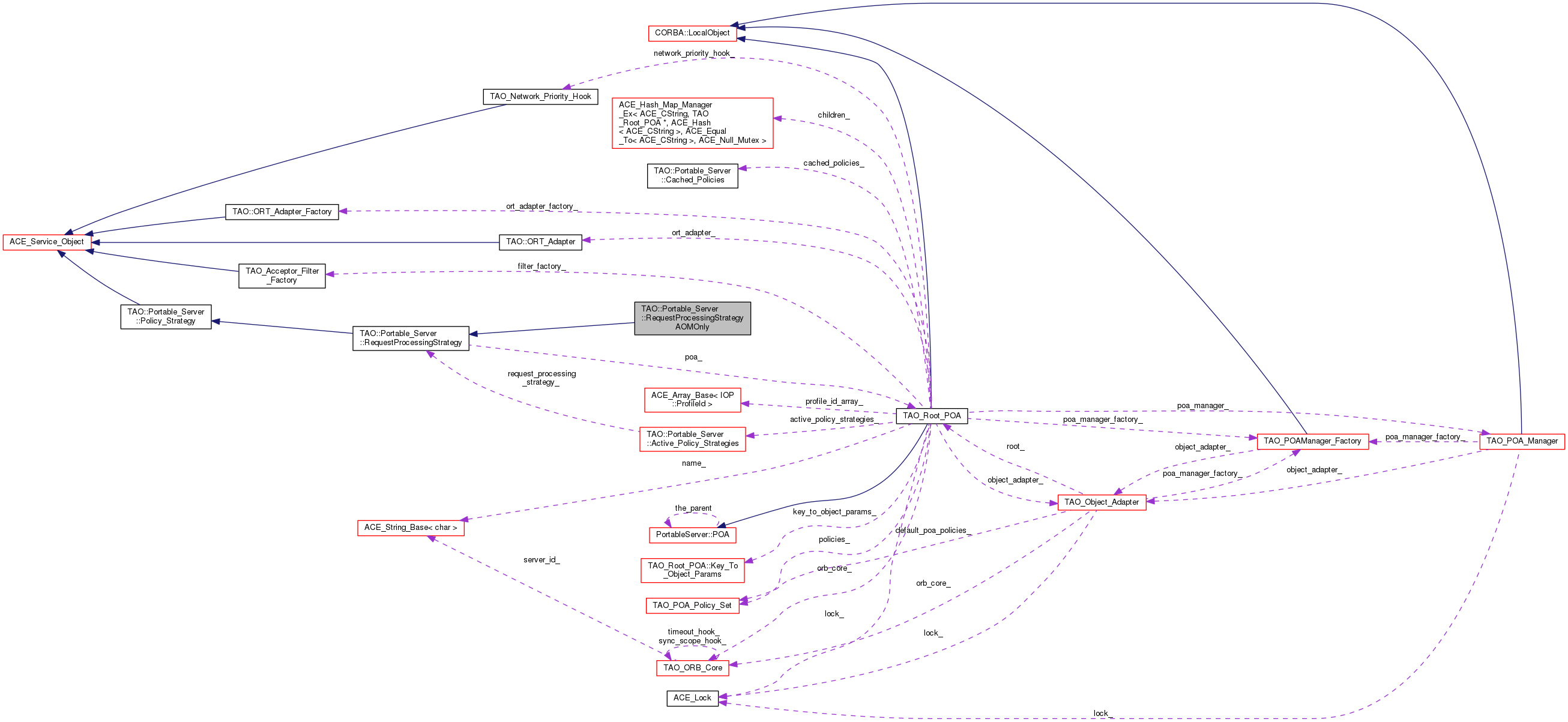The image size is (1568, 722).
Task: Click the ACE_Service_Object node
Action: tap(47, 242)
